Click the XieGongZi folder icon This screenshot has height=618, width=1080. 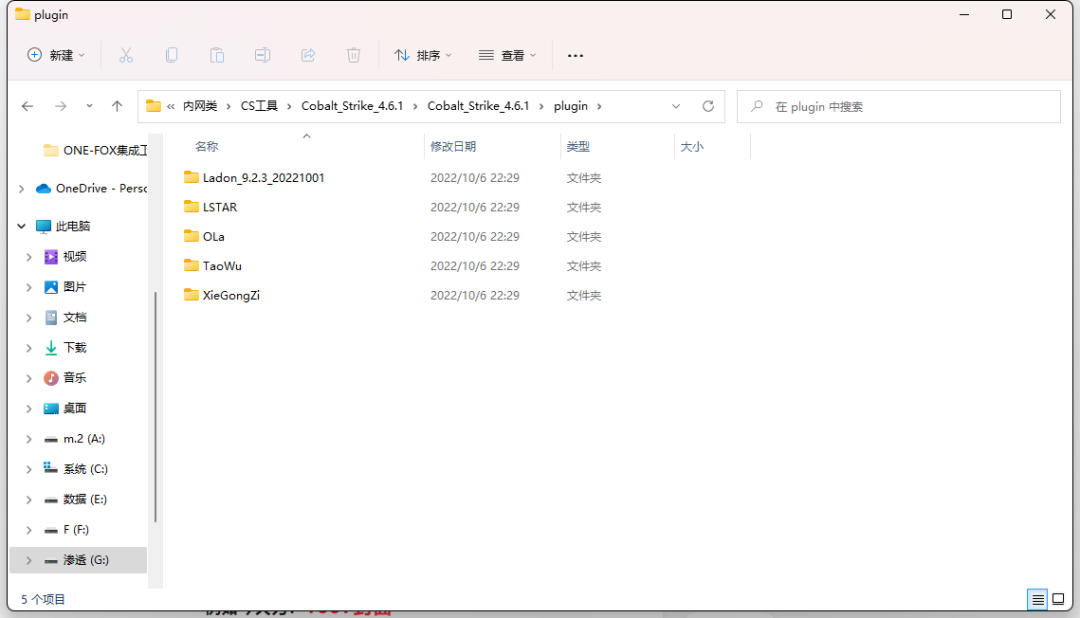pyautogui.click(x=191, y=295)
